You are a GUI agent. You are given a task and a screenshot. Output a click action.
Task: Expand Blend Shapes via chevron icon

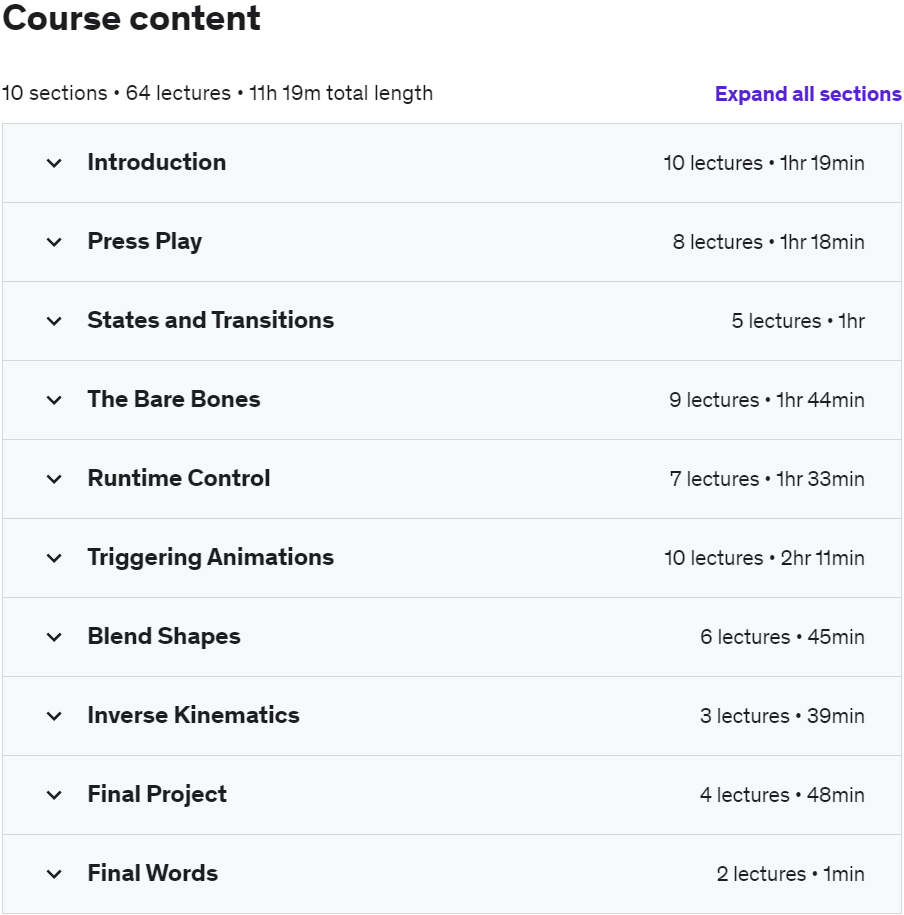(54, 637)
